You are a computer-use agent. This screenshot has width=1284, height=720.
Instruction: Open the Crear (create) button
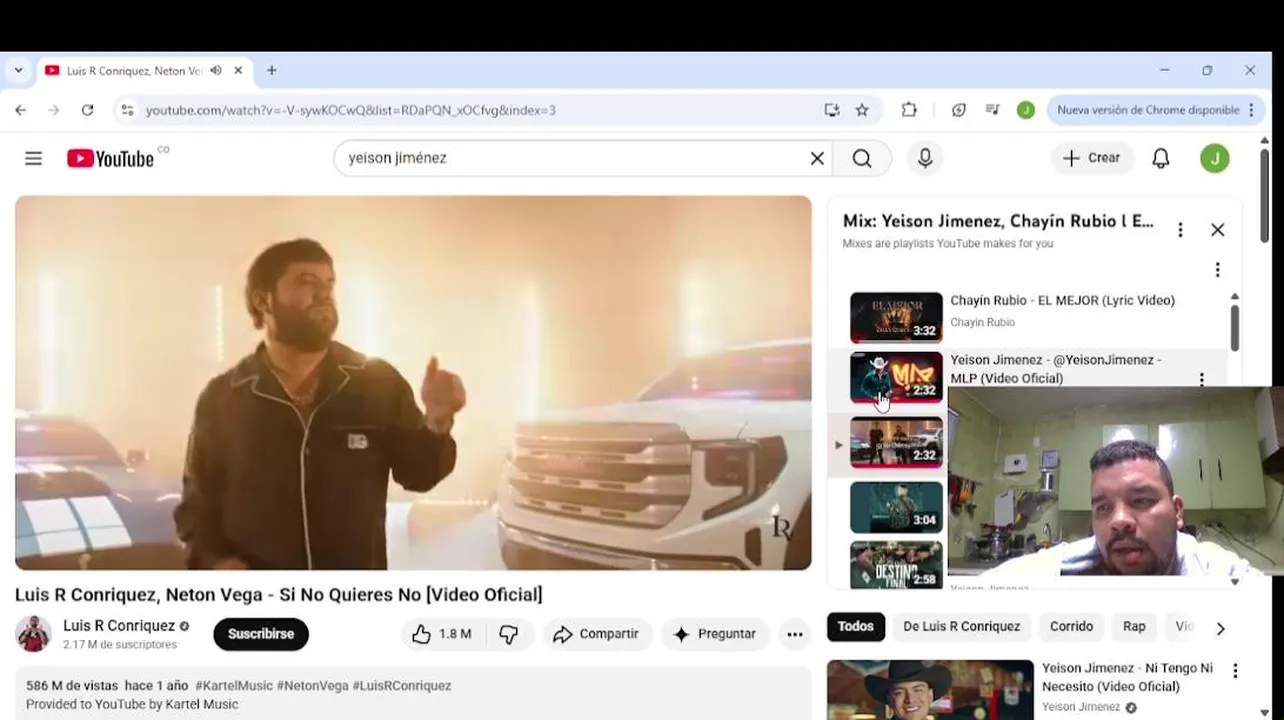coord(1092,158)
